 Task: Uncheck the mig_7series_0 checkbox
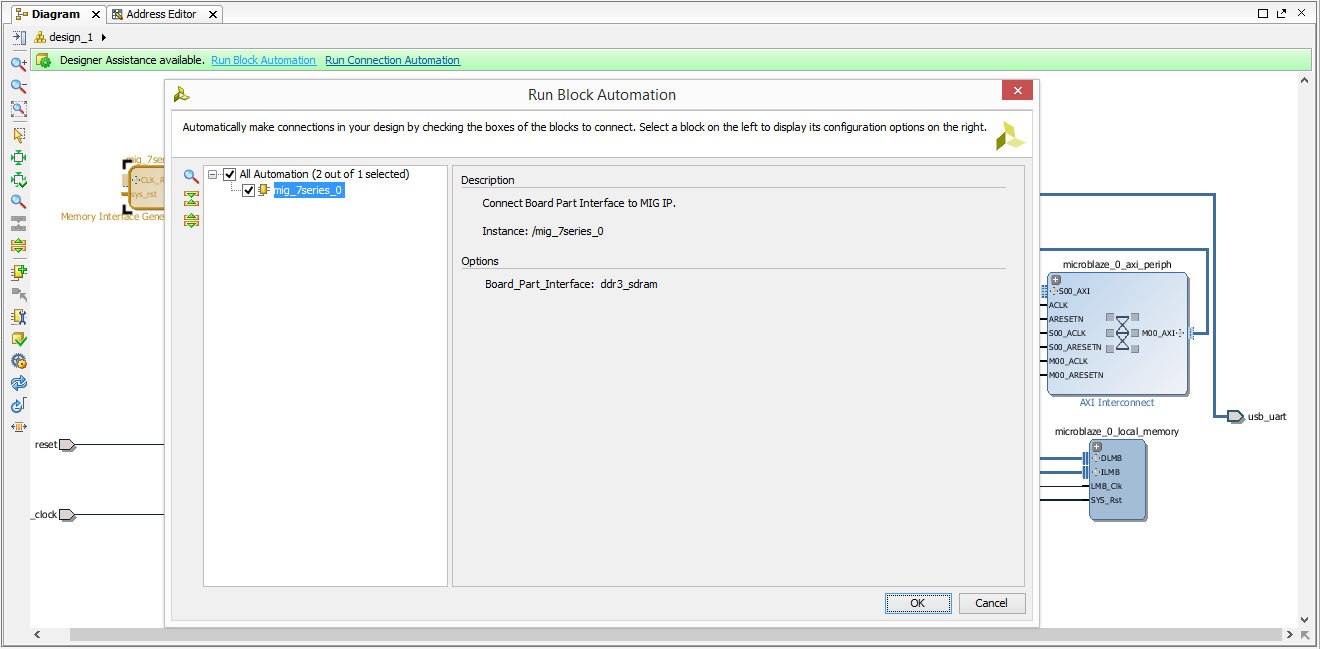[x=249, y=190]
